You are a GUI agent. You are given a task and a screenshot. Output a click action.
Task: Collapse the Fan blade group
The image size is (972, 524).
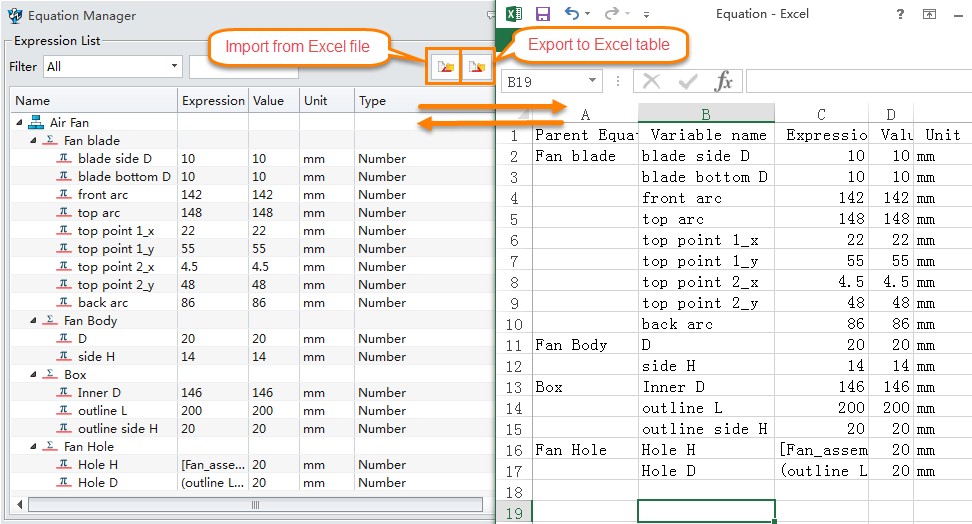coord(33,141)
